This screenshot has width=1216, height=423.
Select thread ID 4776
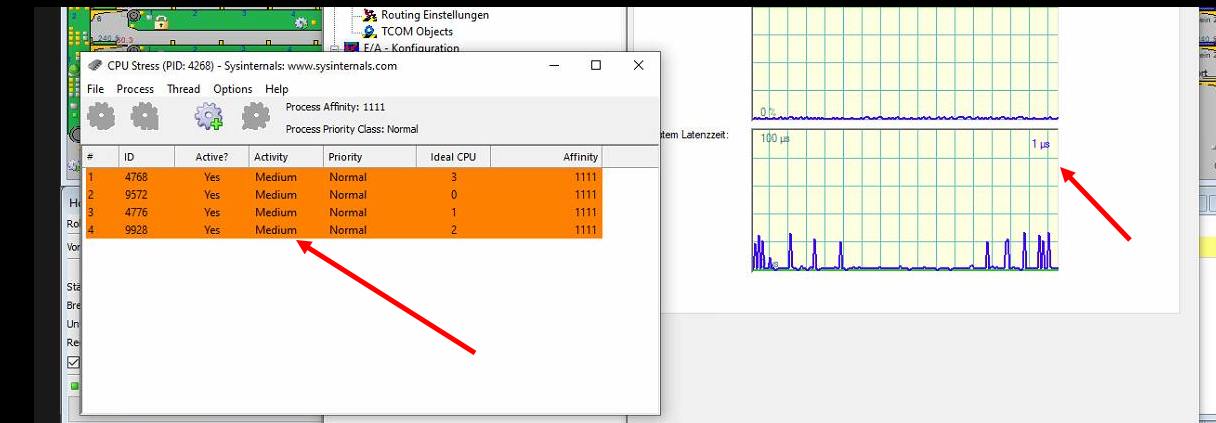[x=134, y=212]
